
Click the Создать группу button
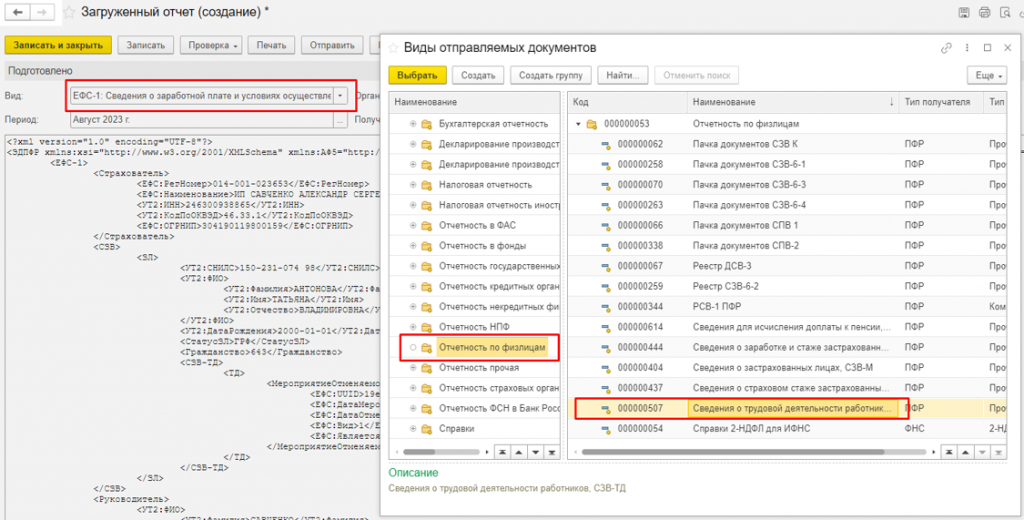pos(551,75)
